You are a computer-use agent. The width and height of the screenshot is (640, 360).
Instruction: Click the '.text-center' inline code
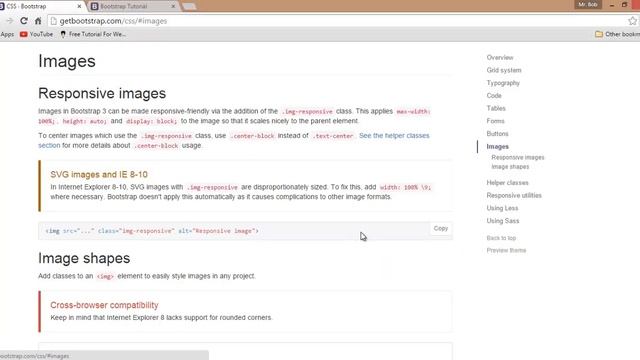333,136
